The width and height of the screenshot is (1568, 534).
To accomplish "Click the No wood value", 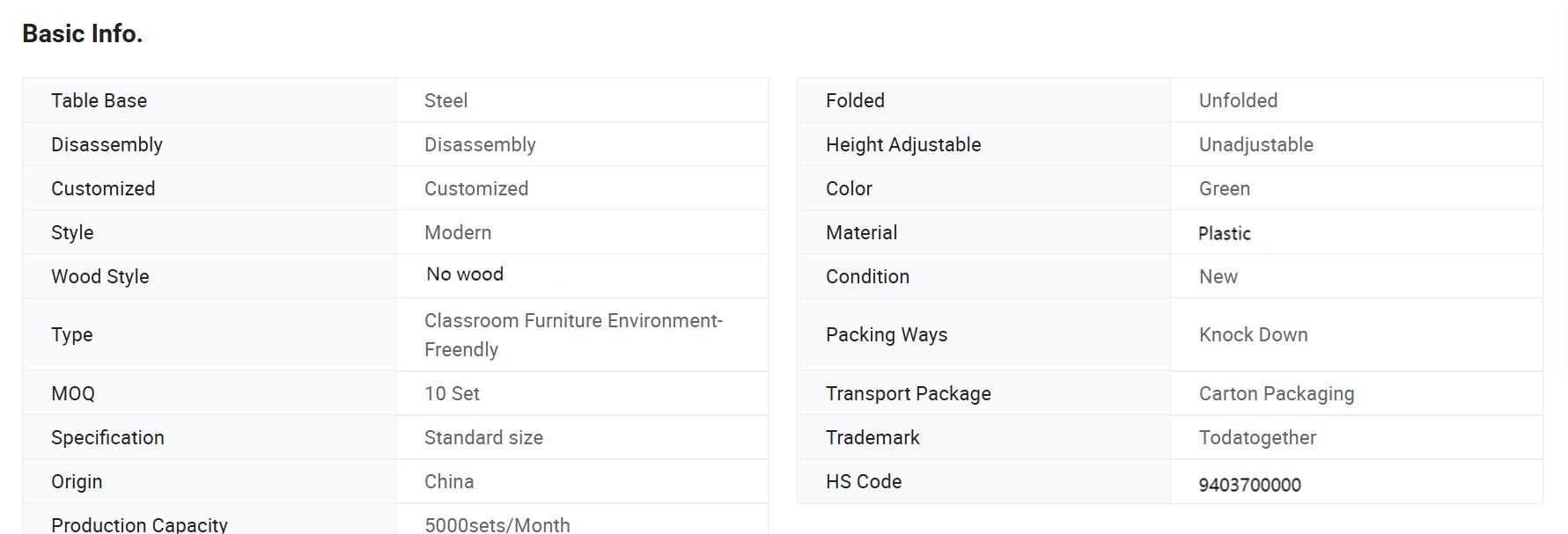I will coord(465,274).
